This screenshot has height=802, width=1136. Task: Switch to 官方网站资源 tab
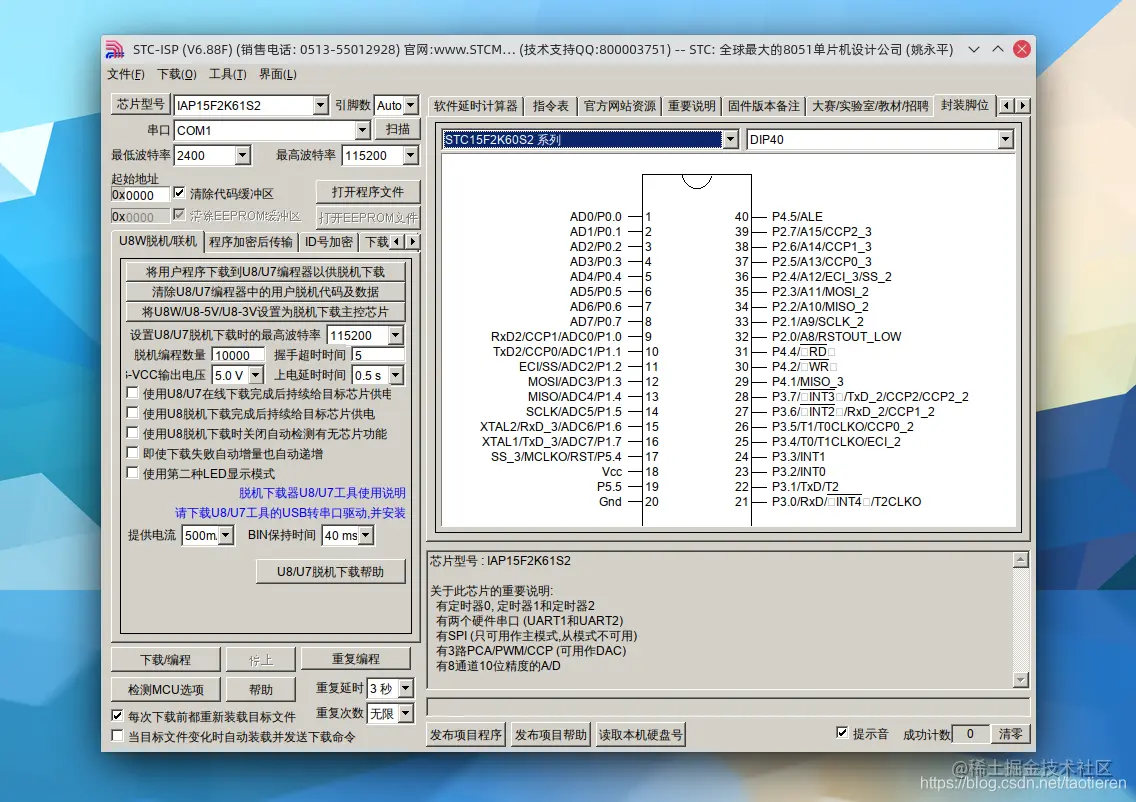coord(619,106)
